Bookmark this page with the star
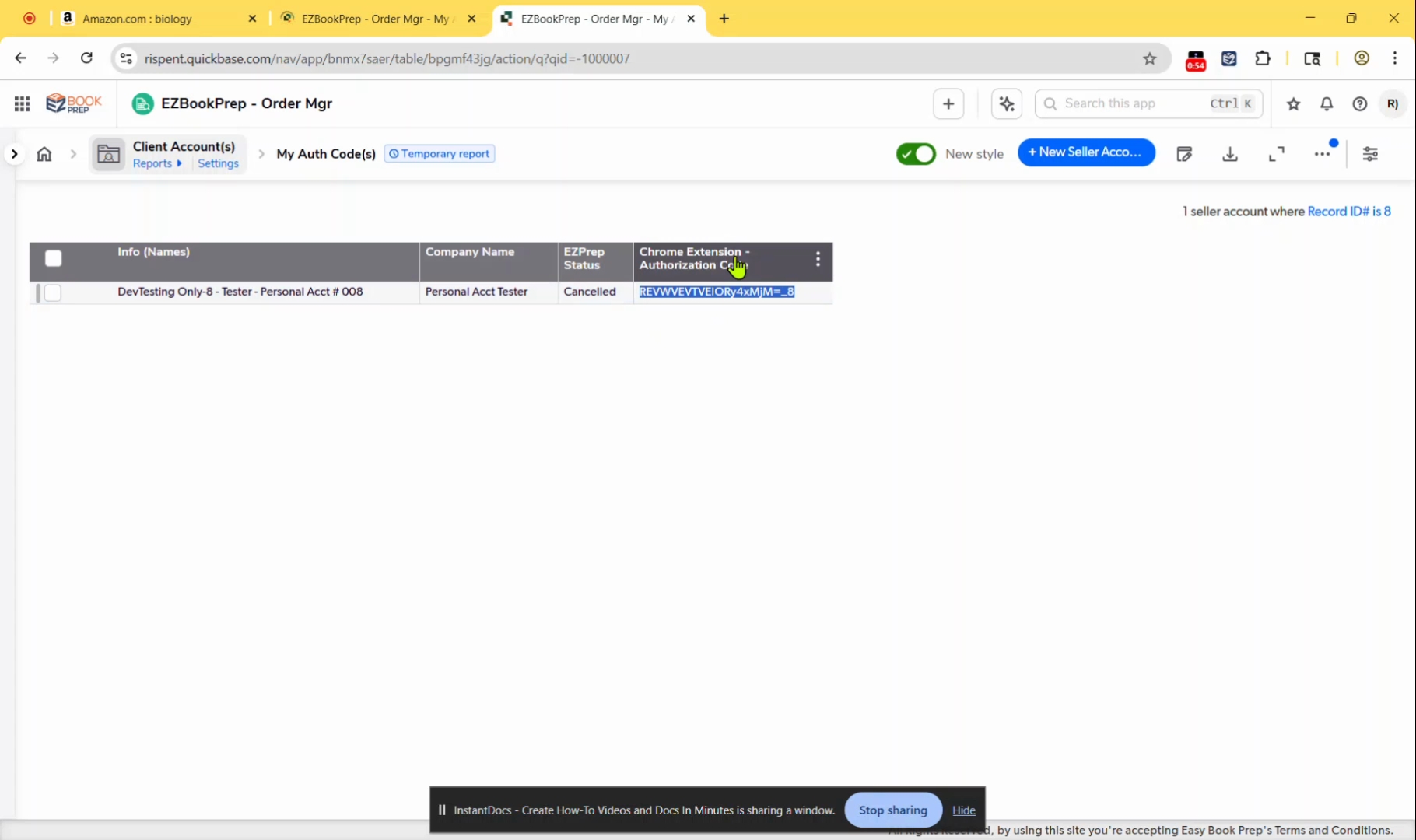Image resolution: width=1416 pixels, height=840 pixels. 1150,58
